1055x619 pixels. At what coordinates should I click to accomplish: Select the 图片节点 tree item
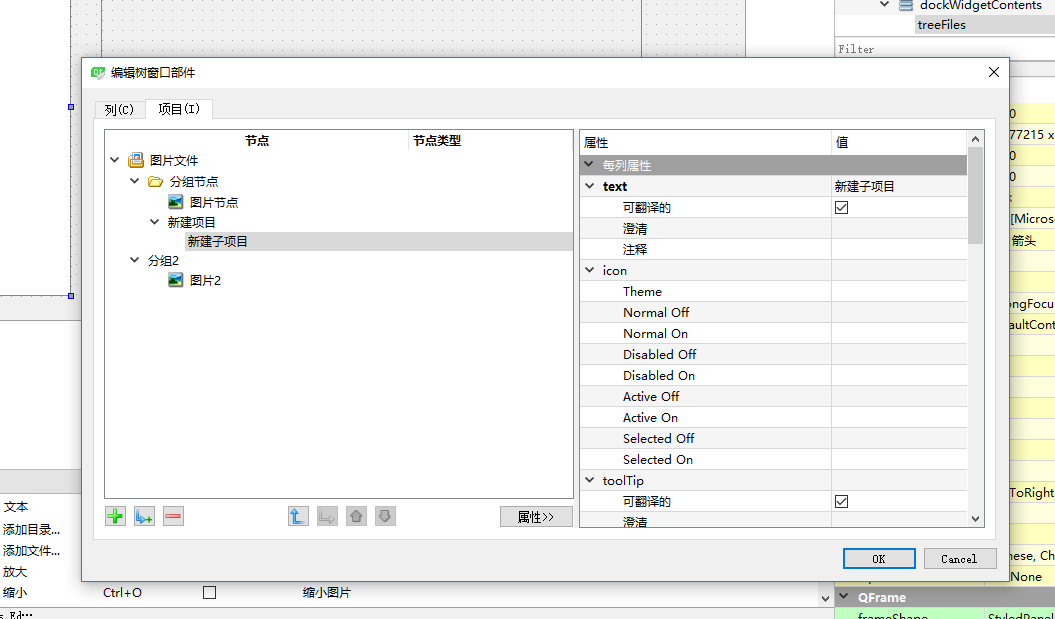click(x=214, y=202)
